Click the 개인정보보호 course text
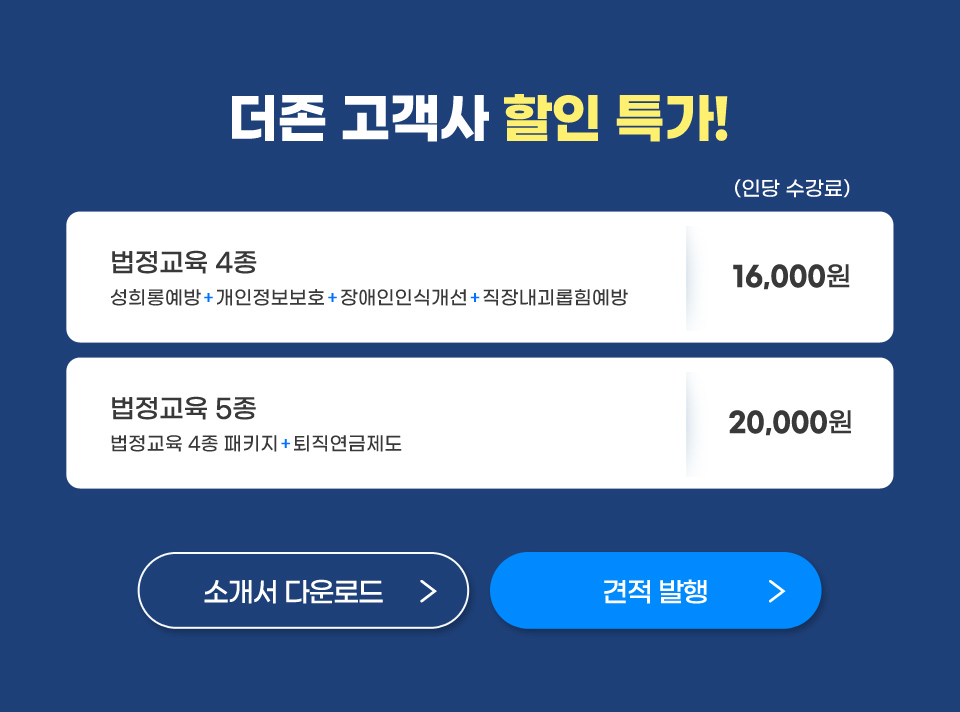Image resolution: width=960 pixels, height=712 pixels. [x=270, y=298]
